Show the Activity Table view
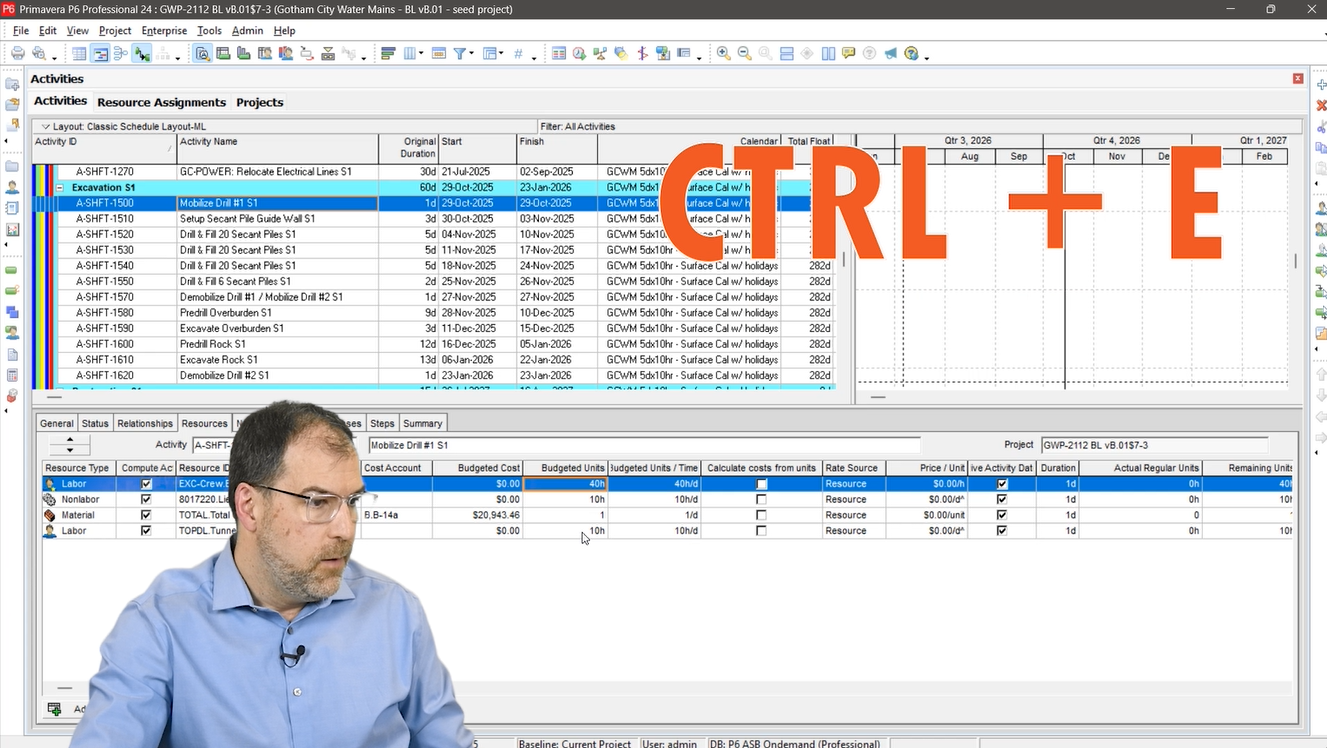The image size is (1327, 748). click(x=79, y=54)
